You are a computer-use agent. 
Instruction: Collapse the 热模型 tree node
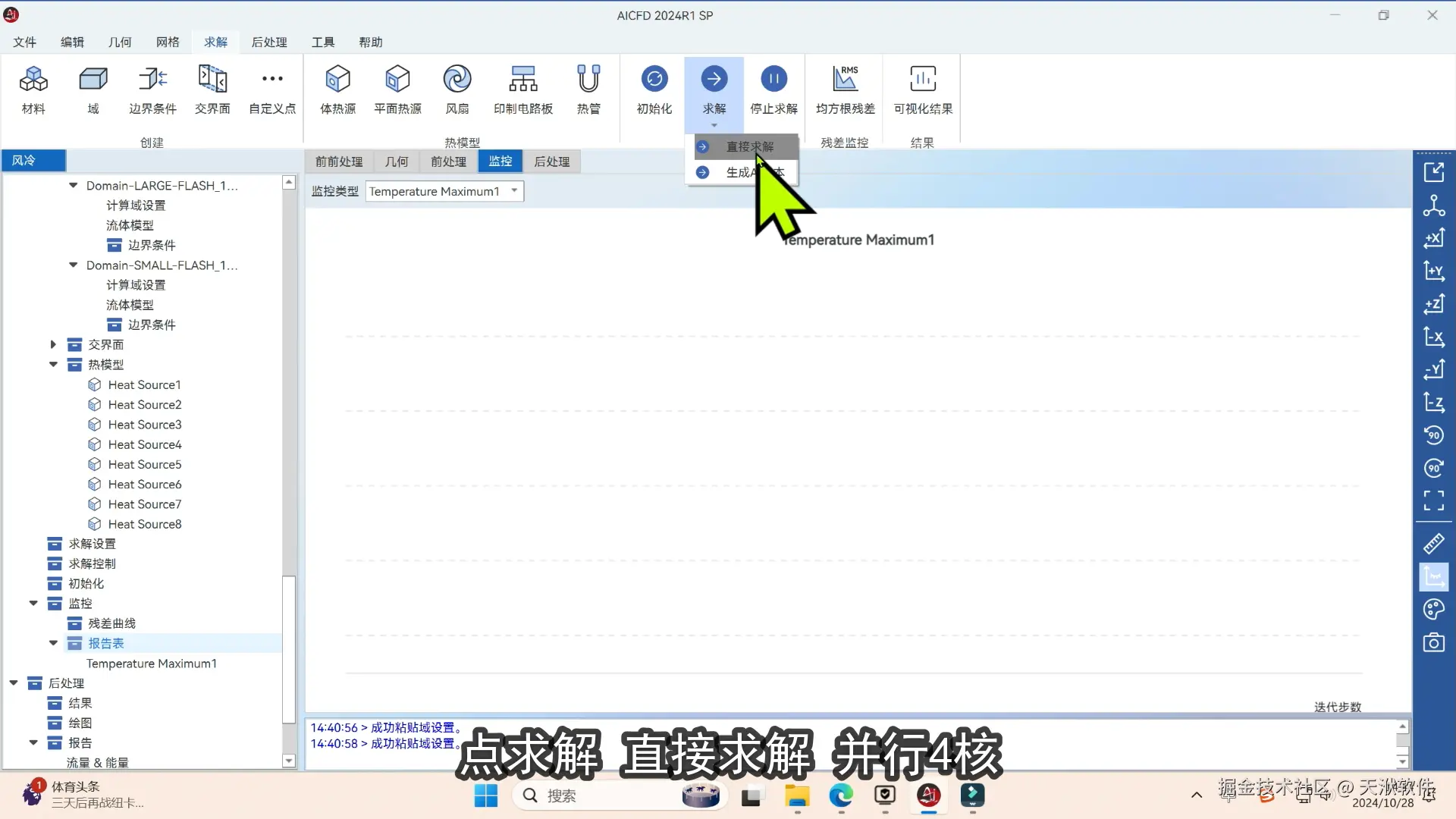[53, 365]
